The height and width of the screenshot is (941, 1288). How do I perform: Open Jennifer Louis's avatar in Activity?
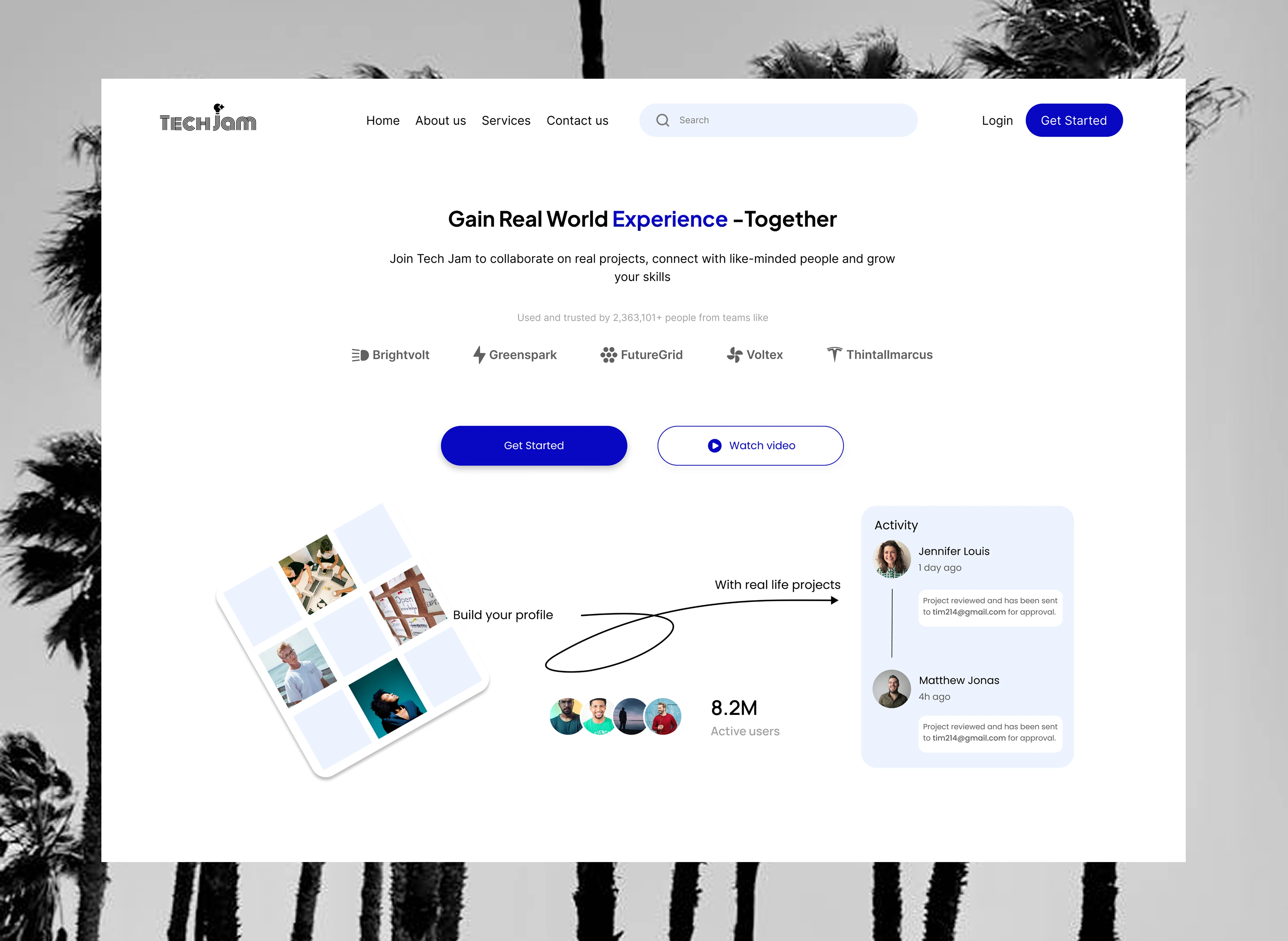pyautogui.click(x=891, y=559)
